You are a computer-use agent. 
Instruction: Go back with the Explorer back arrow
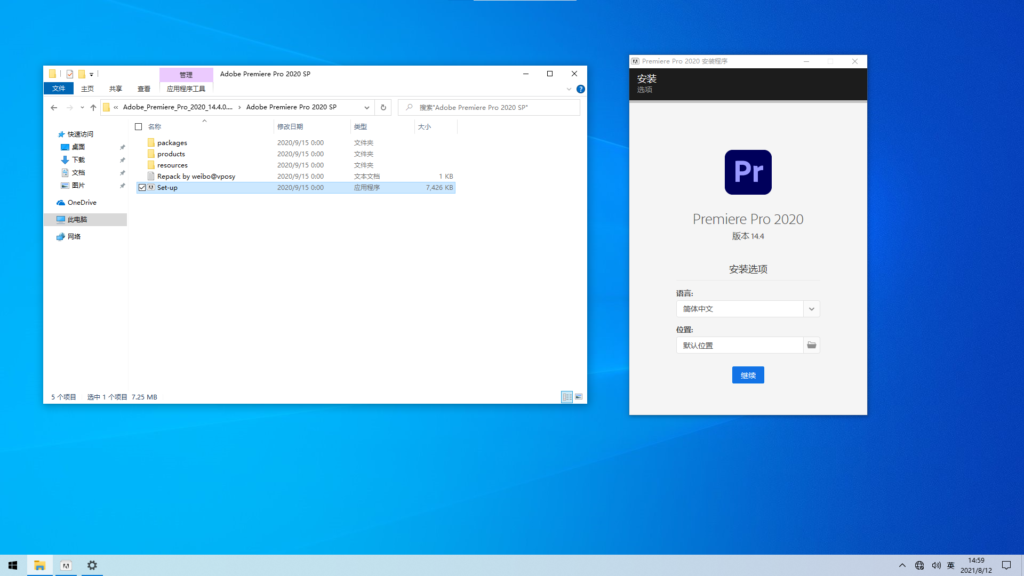(x=54, y=107)
